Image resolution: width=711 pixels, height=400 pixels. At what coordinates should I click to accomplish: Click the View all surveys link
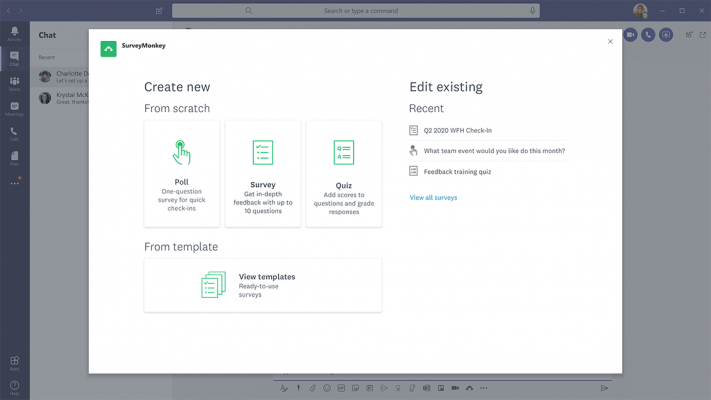(433, 197)
